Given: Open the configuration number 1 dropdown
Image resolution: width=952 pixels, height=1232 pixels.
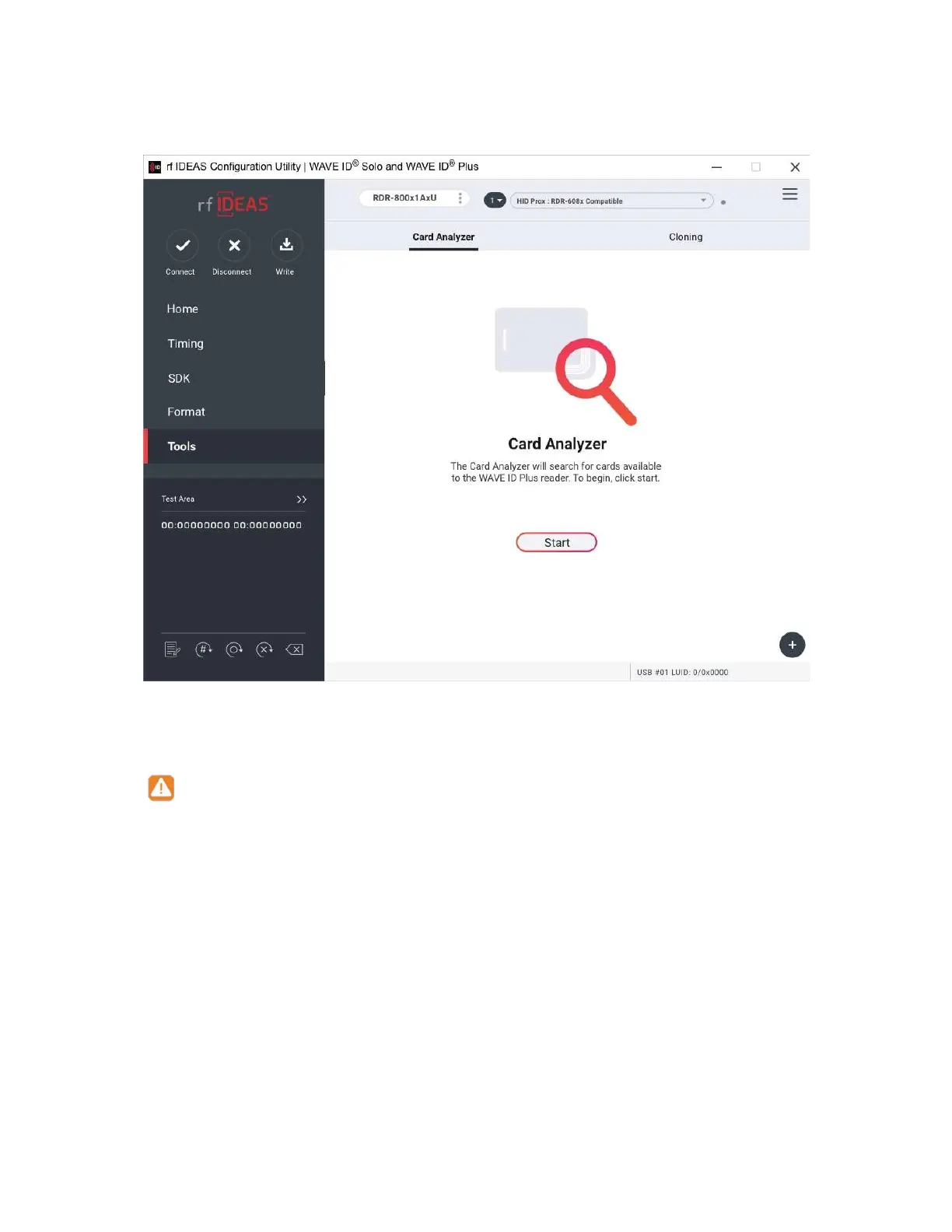Looking at the screenshot, I should (x=495, y=201).
